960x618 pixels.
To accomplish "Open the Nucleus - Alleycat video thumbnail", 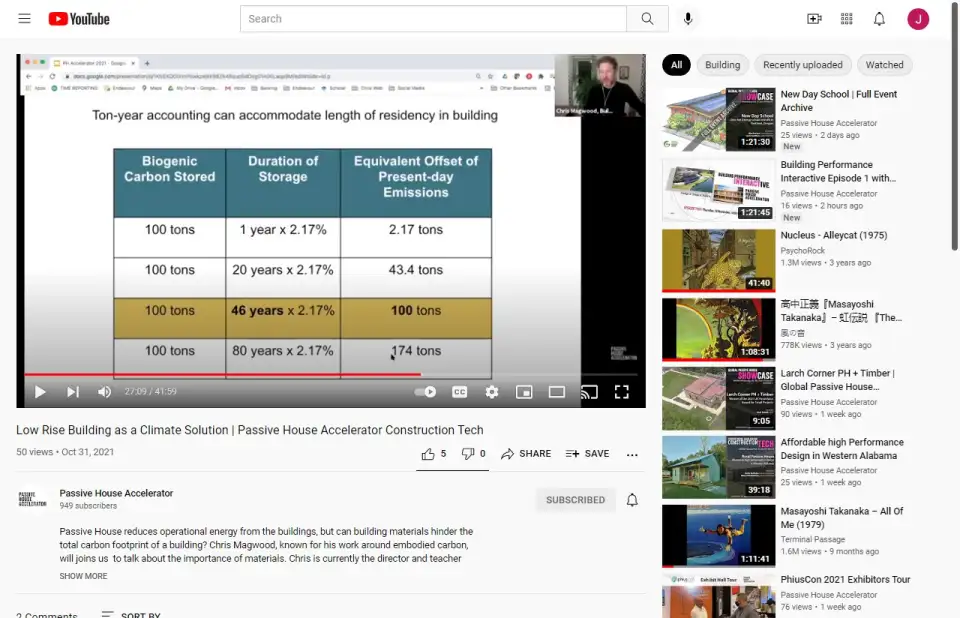I will tap(718, 260).
